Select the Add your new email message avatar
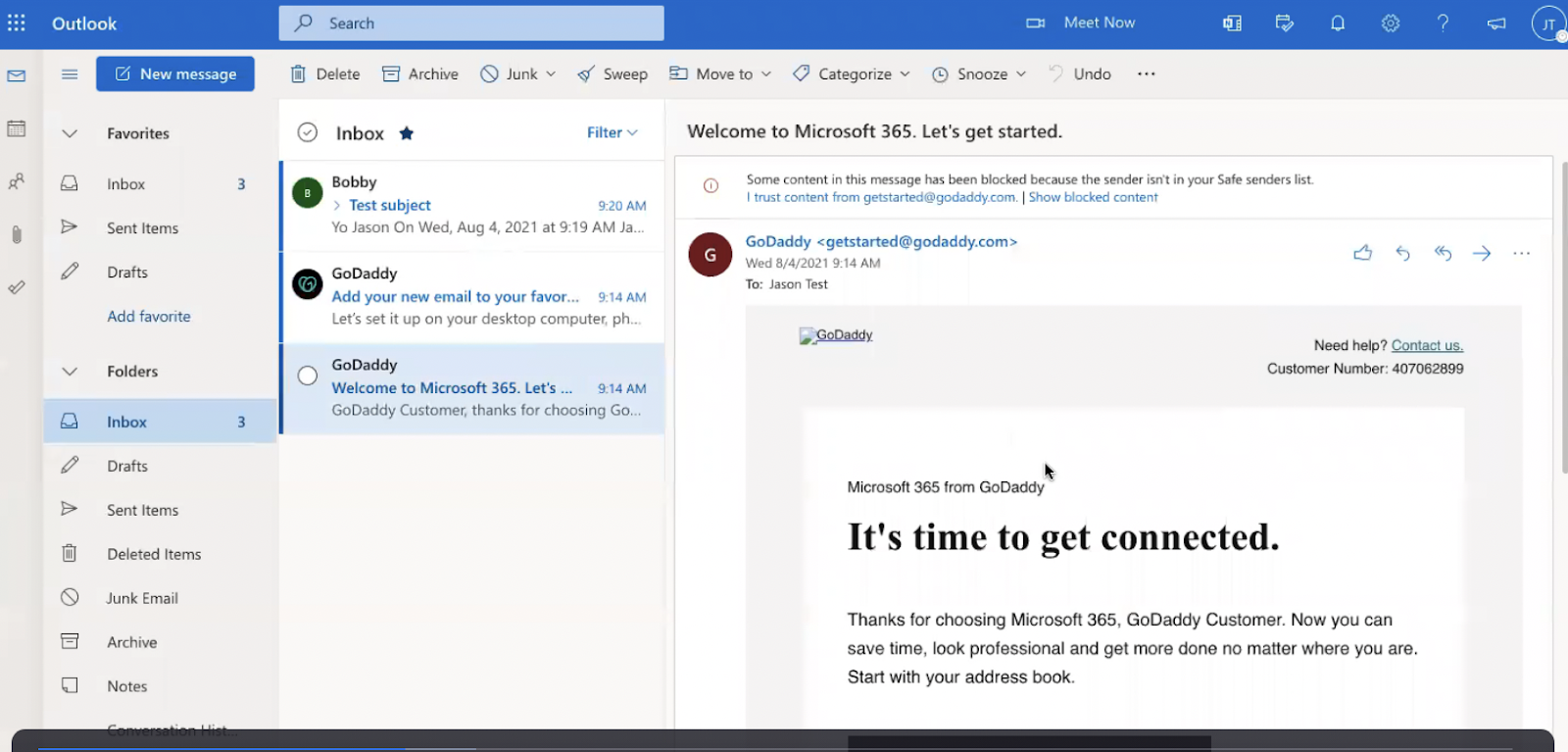The width and height of the screenshot is (1568, 752). click(x=308, y=284)
